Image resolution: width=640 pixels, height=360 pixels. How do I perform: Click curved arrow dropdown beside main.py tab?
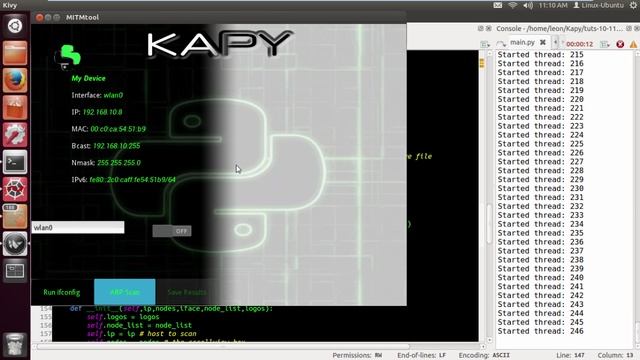[501, 43]
